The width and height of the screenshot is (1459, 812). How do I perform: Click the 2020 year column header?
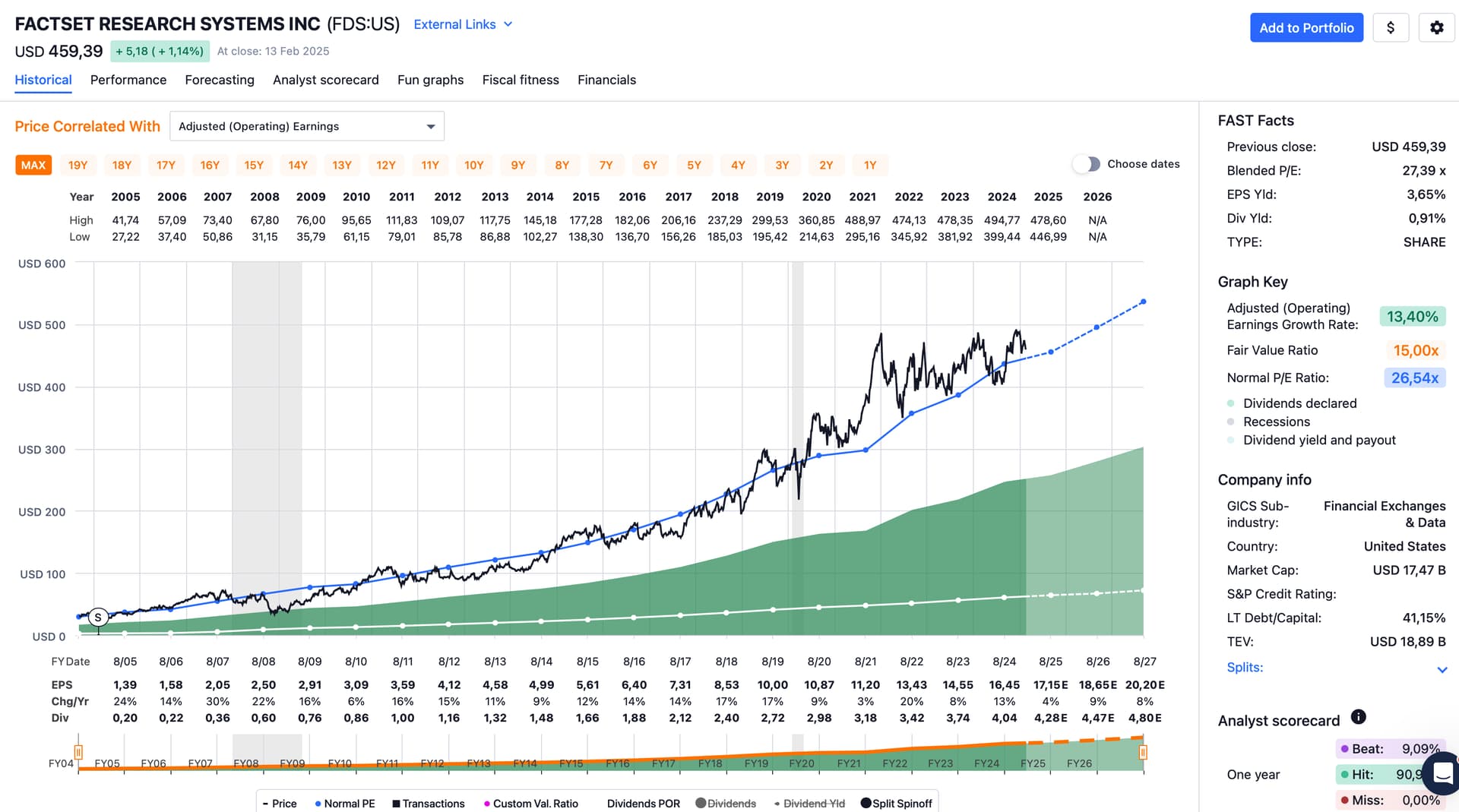[x=816, y=197]
